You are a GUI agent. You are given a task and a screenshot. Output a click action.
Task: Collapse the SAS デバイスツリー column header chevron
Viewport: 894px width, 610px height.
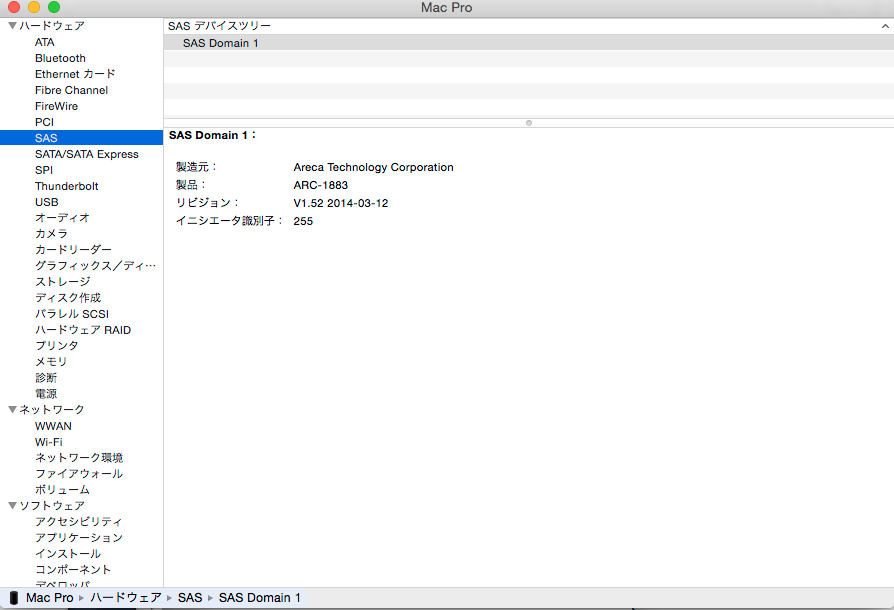(885, 26)
